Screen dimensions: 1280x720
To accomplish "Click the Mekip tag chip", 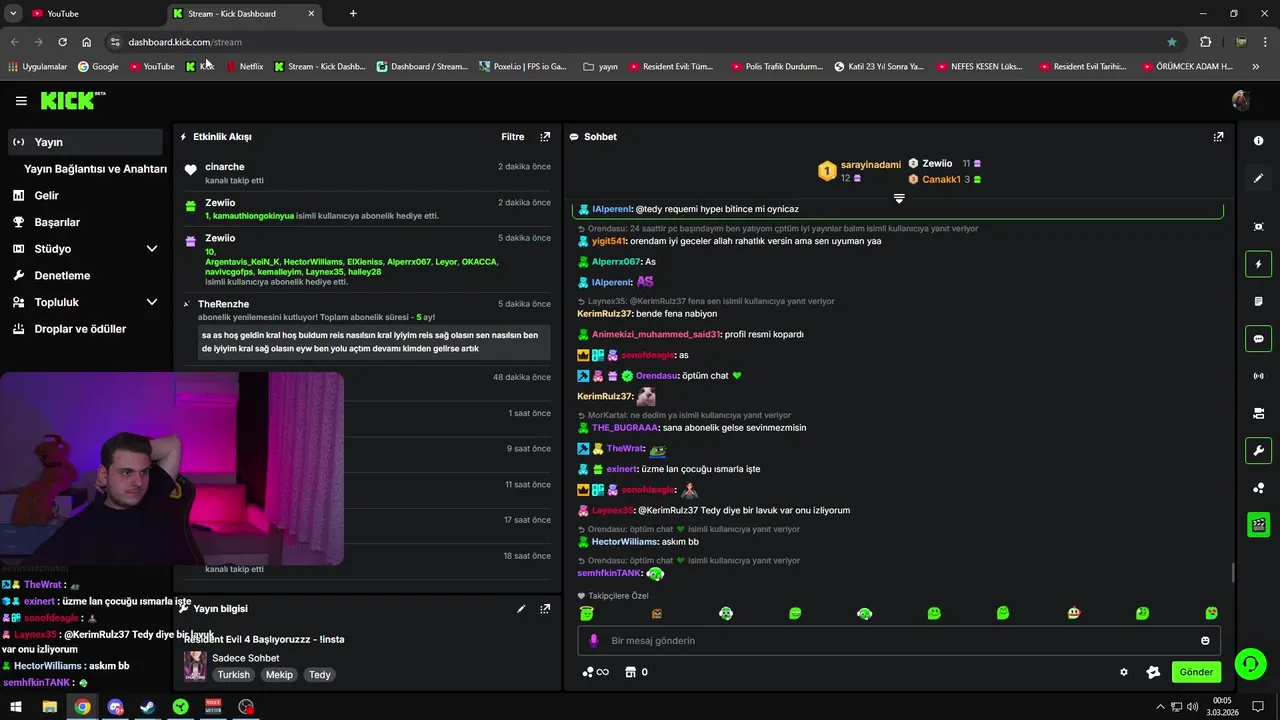I will tap(279, 675).
